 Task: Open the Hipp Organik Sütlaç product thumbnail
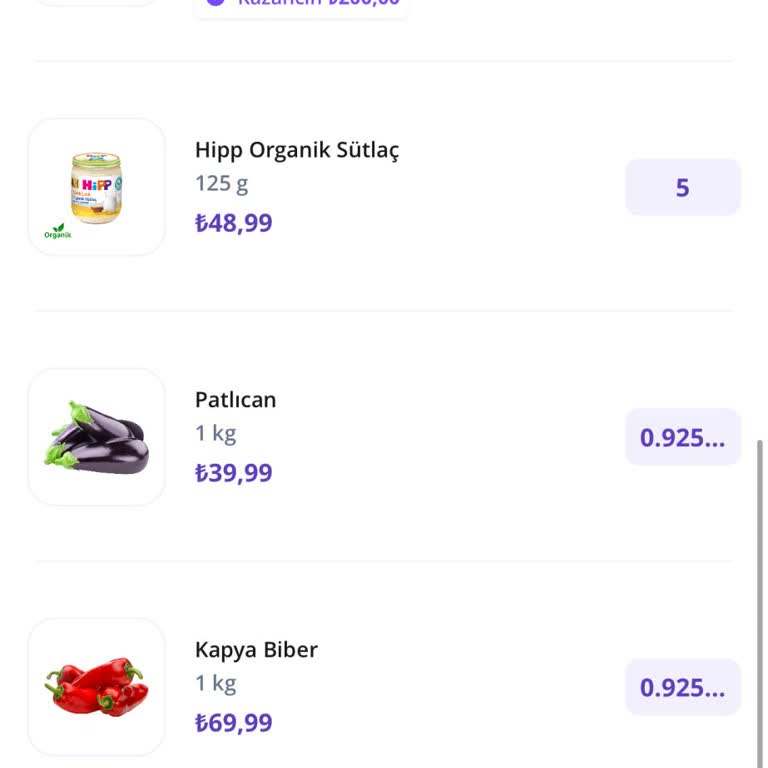click(97, 187)
